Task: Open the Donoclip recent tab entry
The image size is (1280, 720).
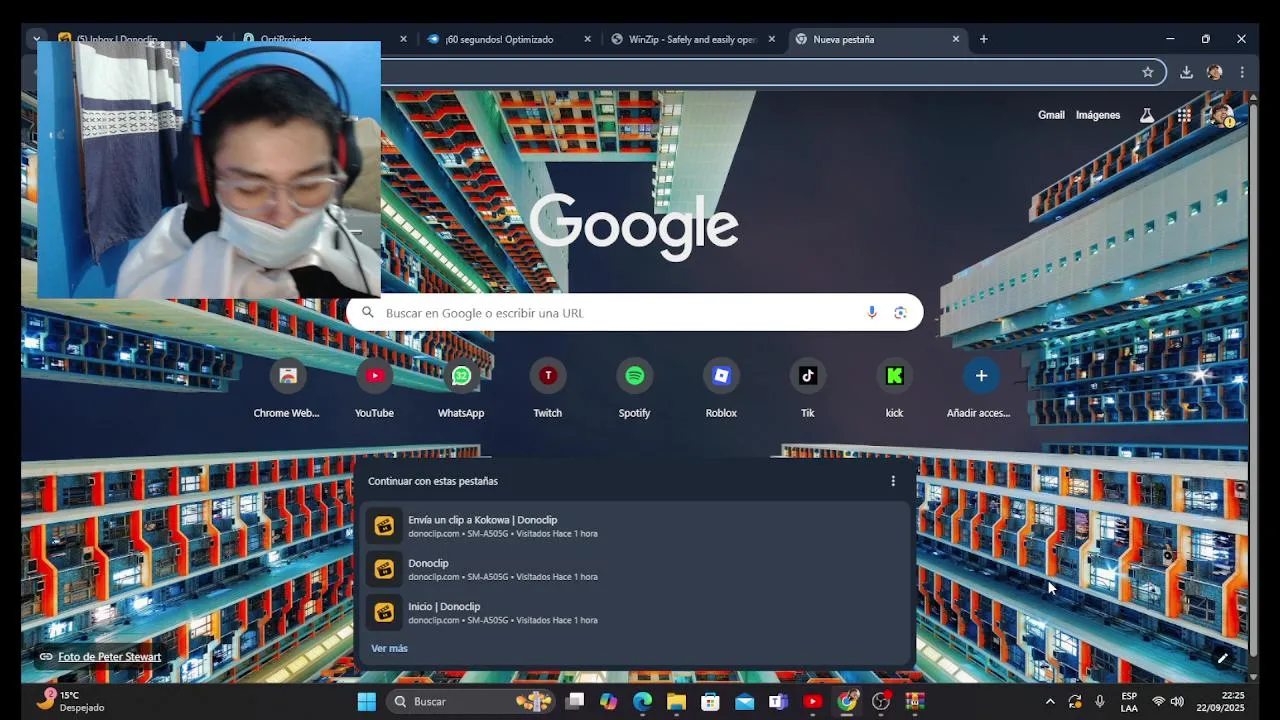Action: [x=636, y=569]
